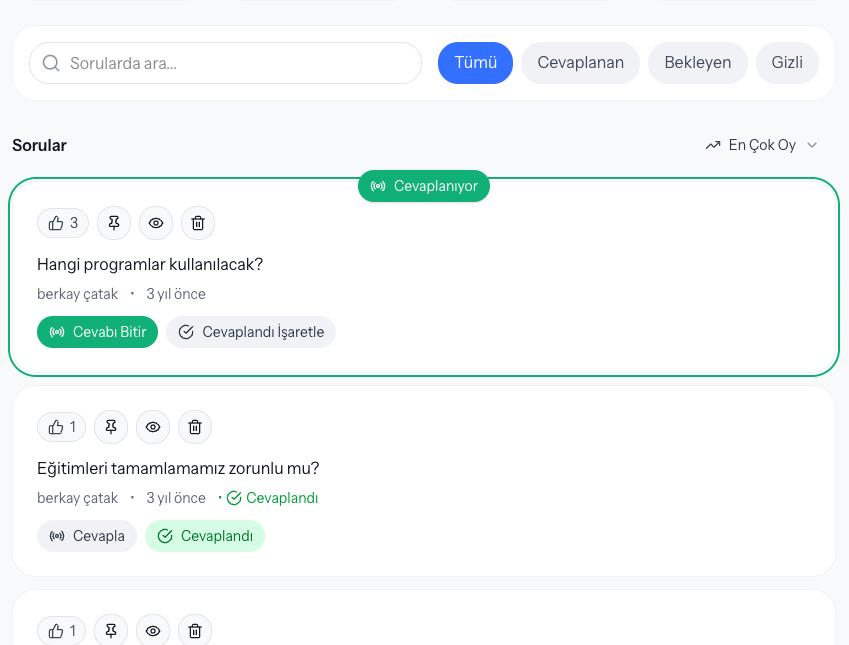Upvote the question "Hangi programlar kullanılacak?"
The height and width of the screenshot is (645, 849).
pos(62,222)
